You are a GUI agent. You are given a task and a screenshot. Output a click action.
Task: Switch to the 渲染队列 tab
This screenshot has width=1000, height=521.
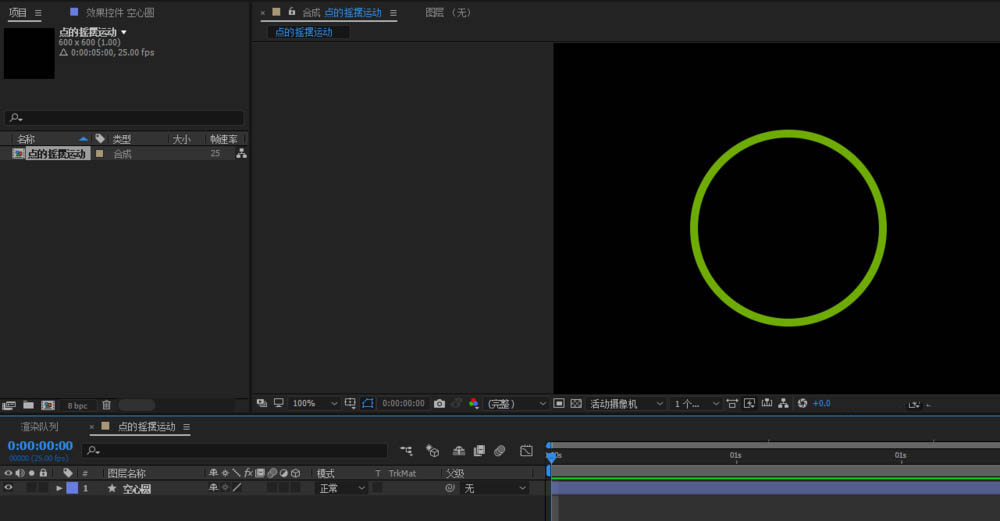(x=39, y=427)
